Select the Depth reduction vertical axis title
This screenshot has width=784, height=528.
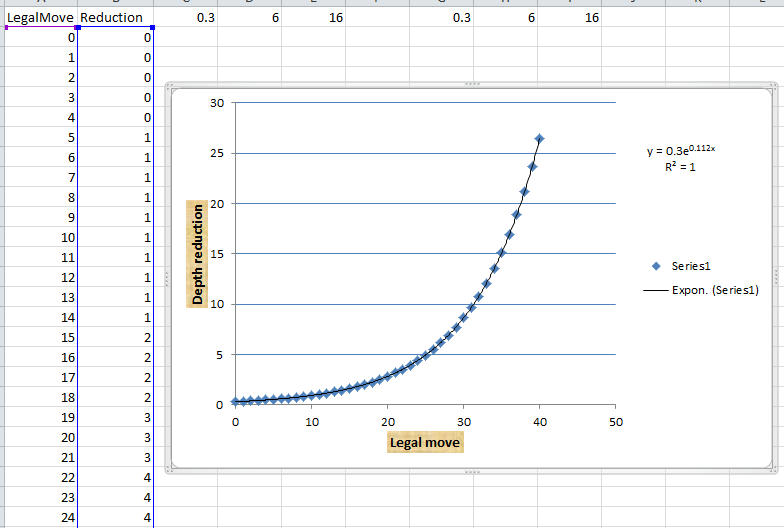198,254
